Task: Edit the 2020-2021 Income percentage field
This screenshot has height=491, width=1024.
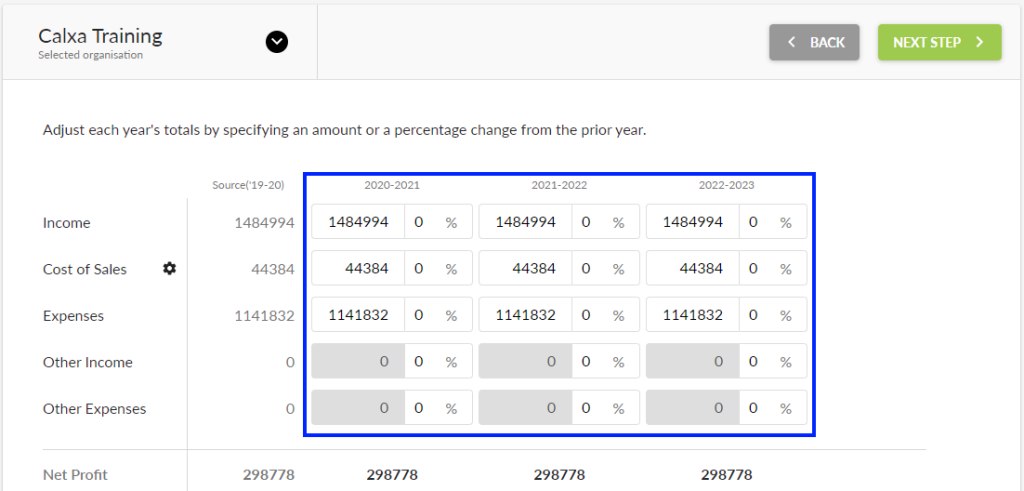Action: pyautogui.click(x=420, y=223)
